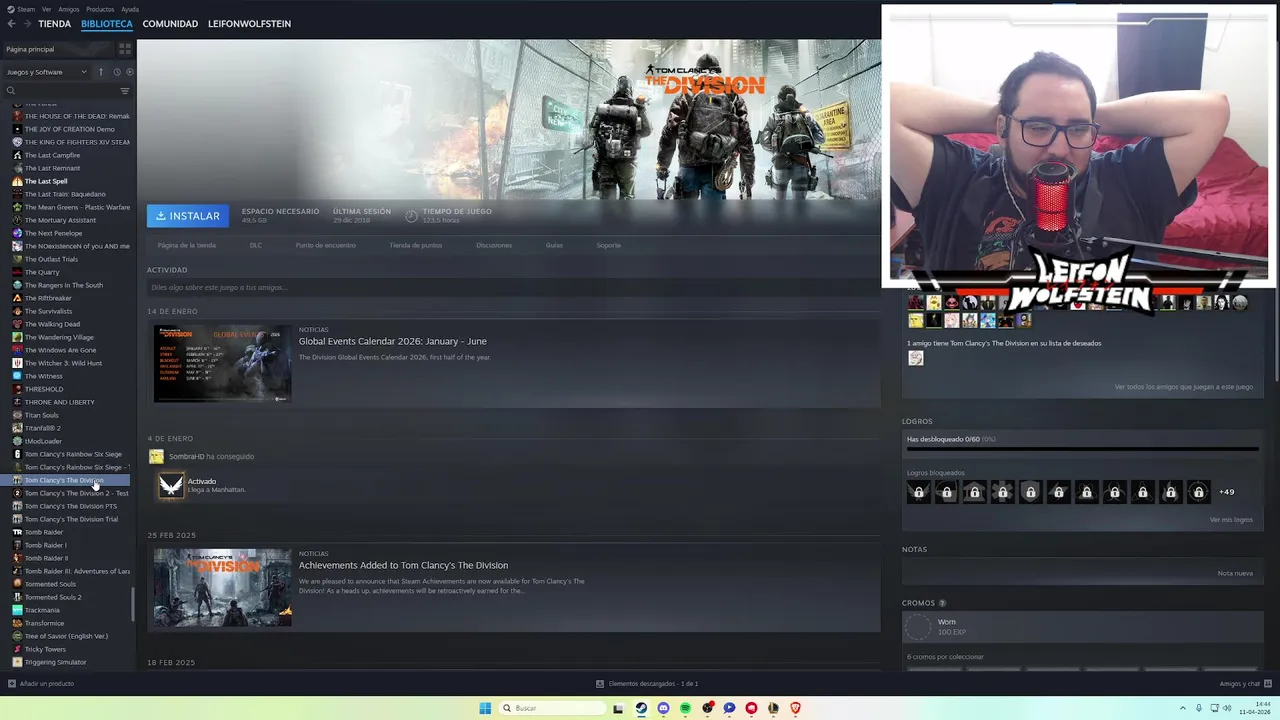Click the recent activity clock icon in sidebar
The height and width of the screenshot is (720, 1280).
tap(116, 72)
